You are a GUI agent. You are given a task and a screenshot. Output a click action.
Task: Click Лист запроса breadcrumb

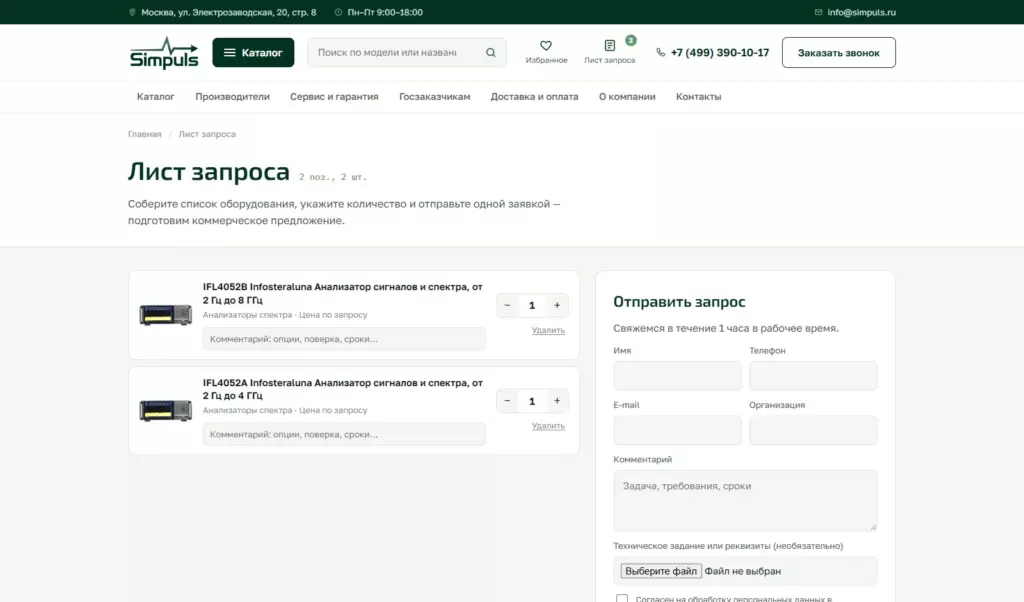click(207, 134)
